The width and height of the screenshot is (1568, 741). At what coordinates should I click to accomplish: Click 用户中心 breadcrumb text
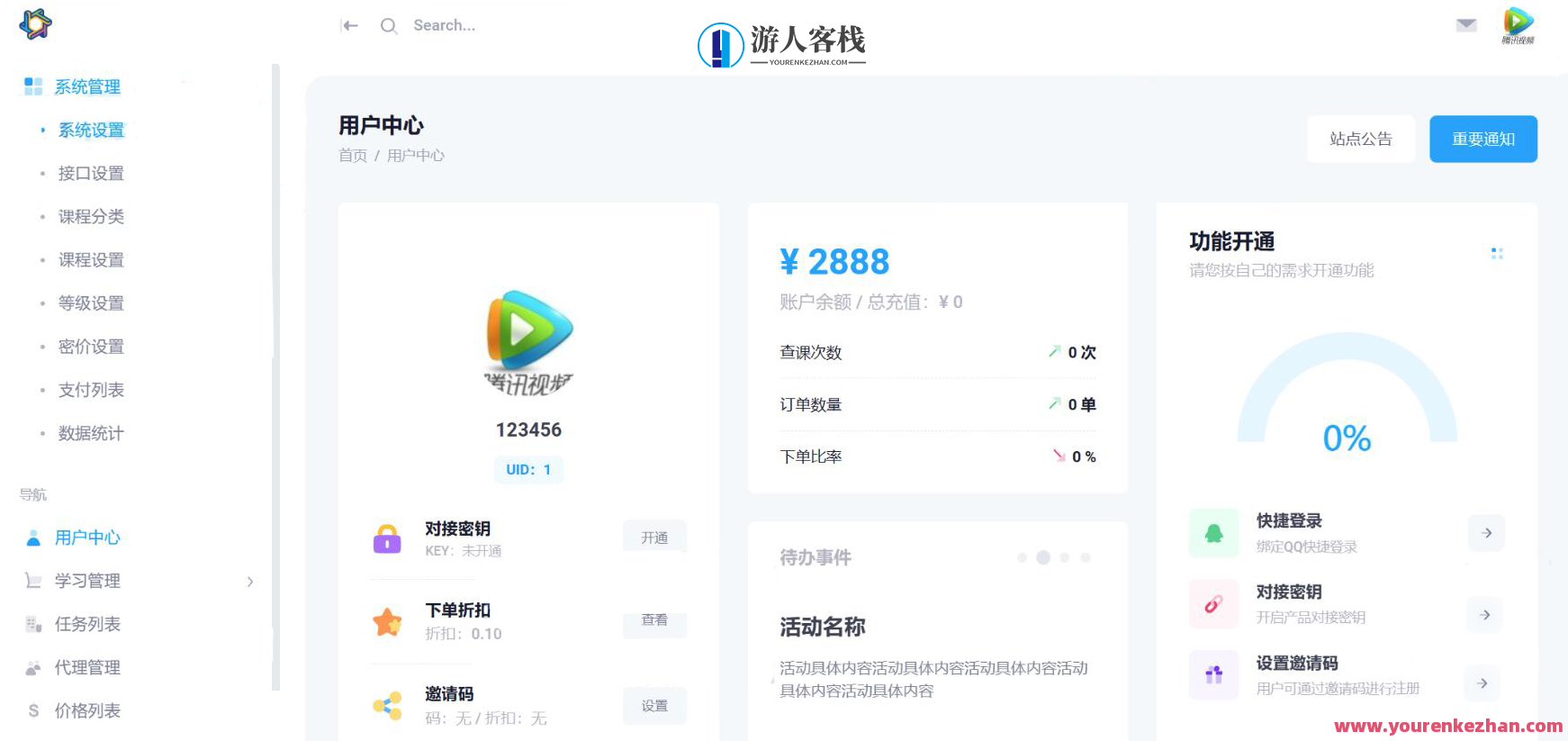pos(416,155)
